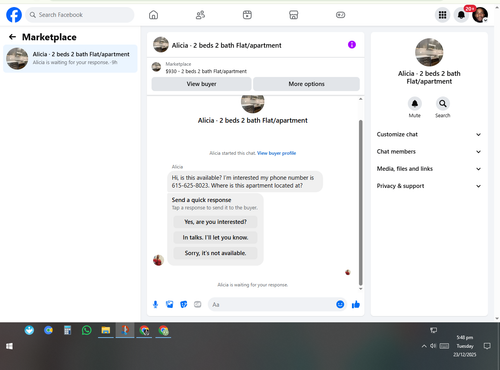Click the chat scrollbar down arrow

coord(360,289)
